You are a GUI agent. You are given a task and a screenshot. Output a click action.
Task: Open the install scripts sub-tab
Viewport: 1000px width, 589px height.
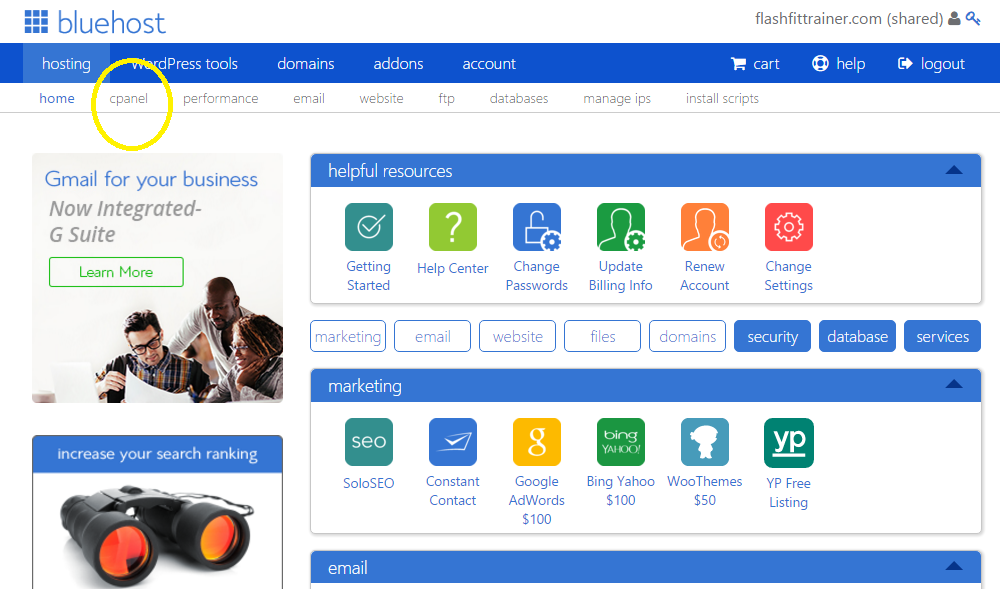pos(722,99)
